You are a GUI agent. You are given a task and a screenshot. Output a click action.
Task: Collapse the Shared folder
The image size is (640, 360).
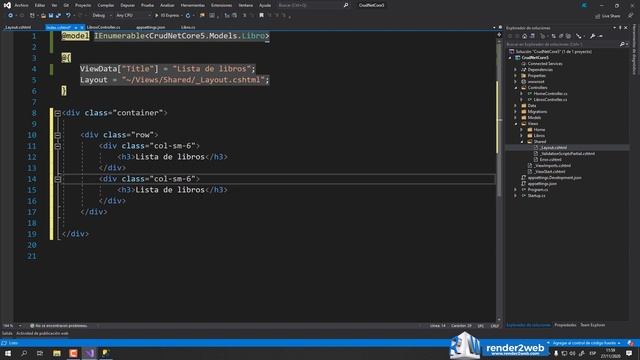click(522, 142)
